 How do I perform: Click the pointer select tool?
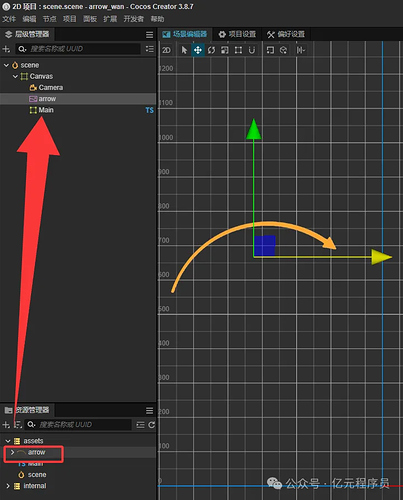pos(184,50)
